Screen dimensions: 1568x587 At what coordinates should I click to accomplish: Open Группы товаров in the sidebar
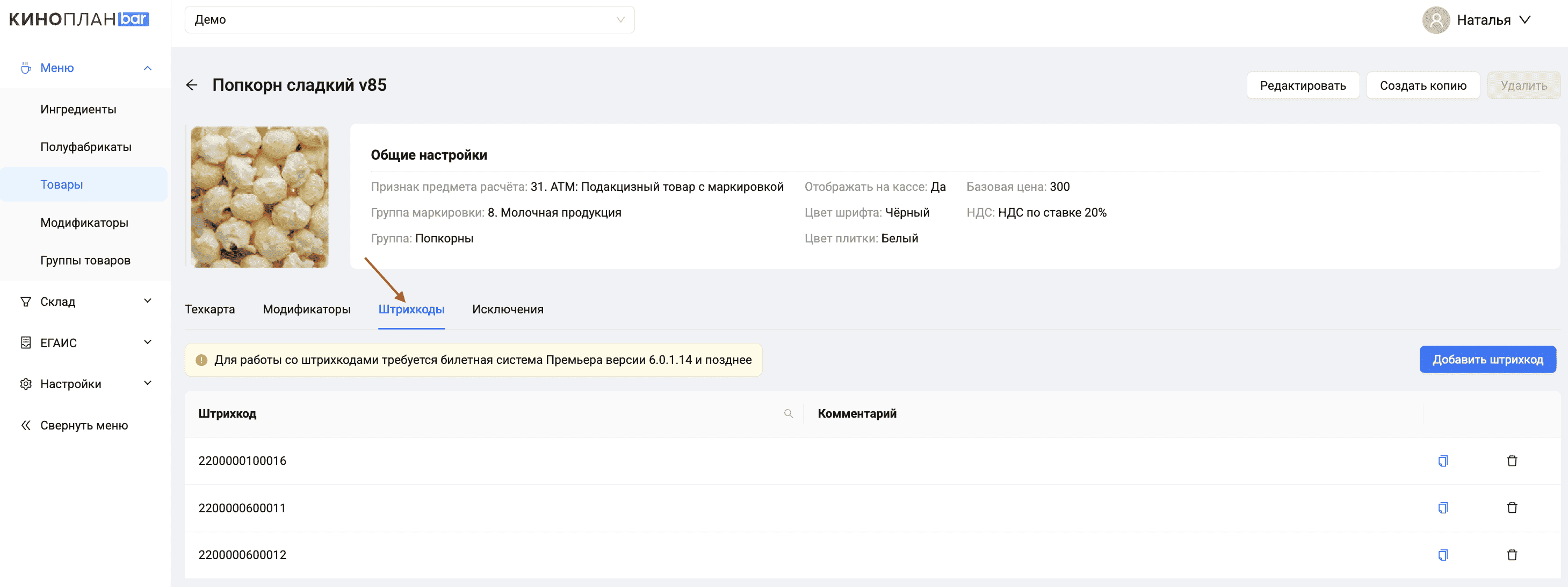(85, 261)
